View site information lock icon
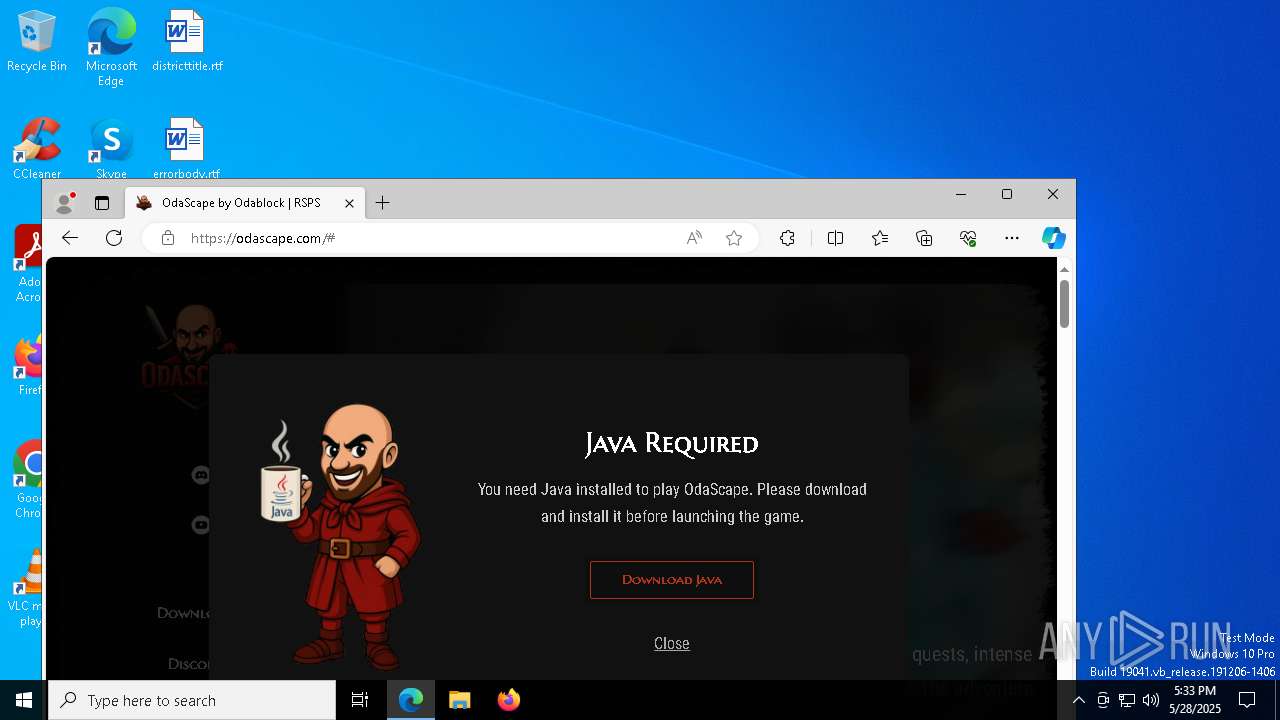 [x=168, y=238]
